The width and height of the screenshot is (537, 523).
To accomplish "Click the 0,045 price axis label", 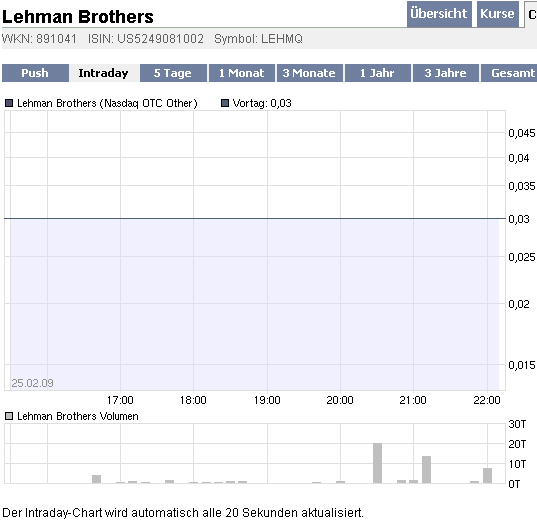I will [522, 133].
